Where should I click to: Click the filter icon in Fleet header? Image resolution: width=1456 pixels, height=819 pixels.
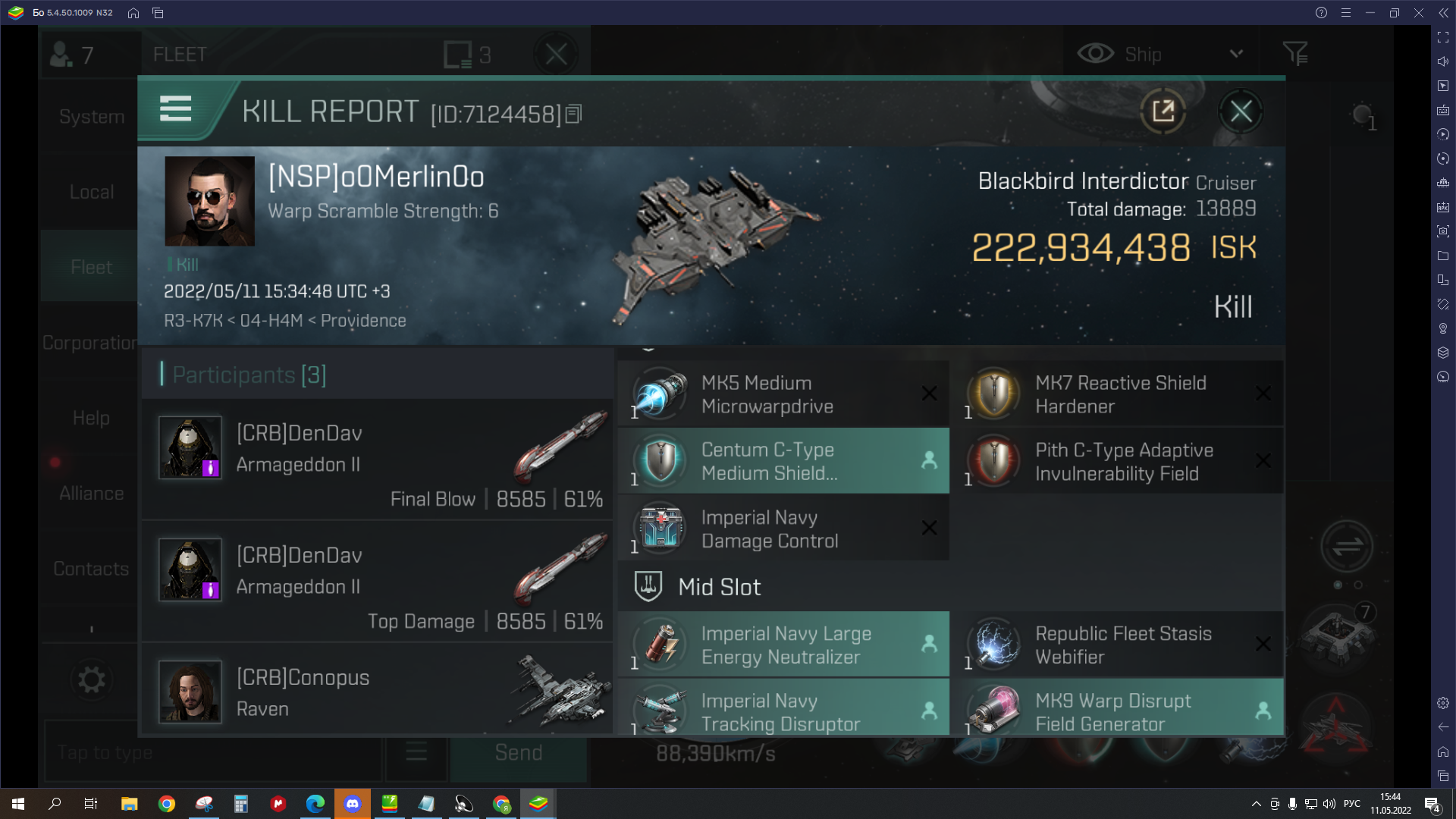[1296, 53]
